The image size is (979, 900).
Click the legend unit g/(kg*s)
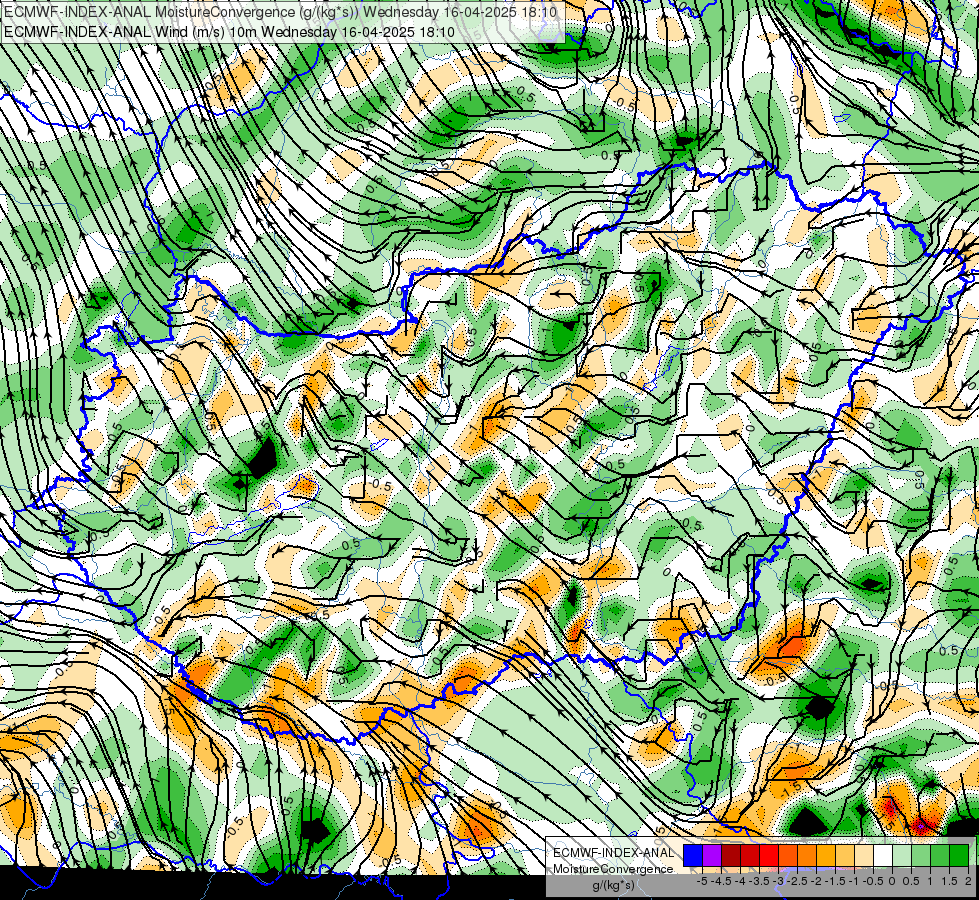613,886
